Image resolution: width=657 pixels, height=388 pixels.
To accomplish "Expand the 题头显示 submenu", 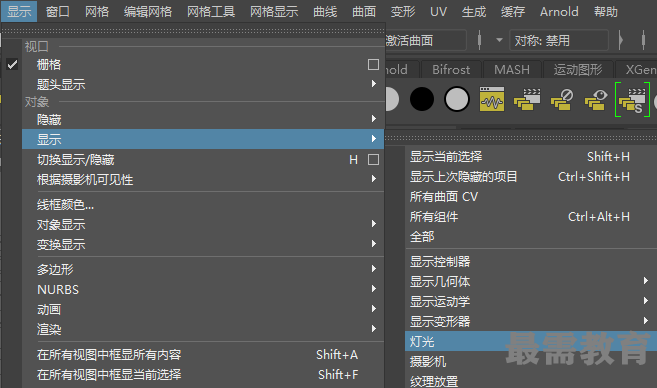I will coord(373,84).
